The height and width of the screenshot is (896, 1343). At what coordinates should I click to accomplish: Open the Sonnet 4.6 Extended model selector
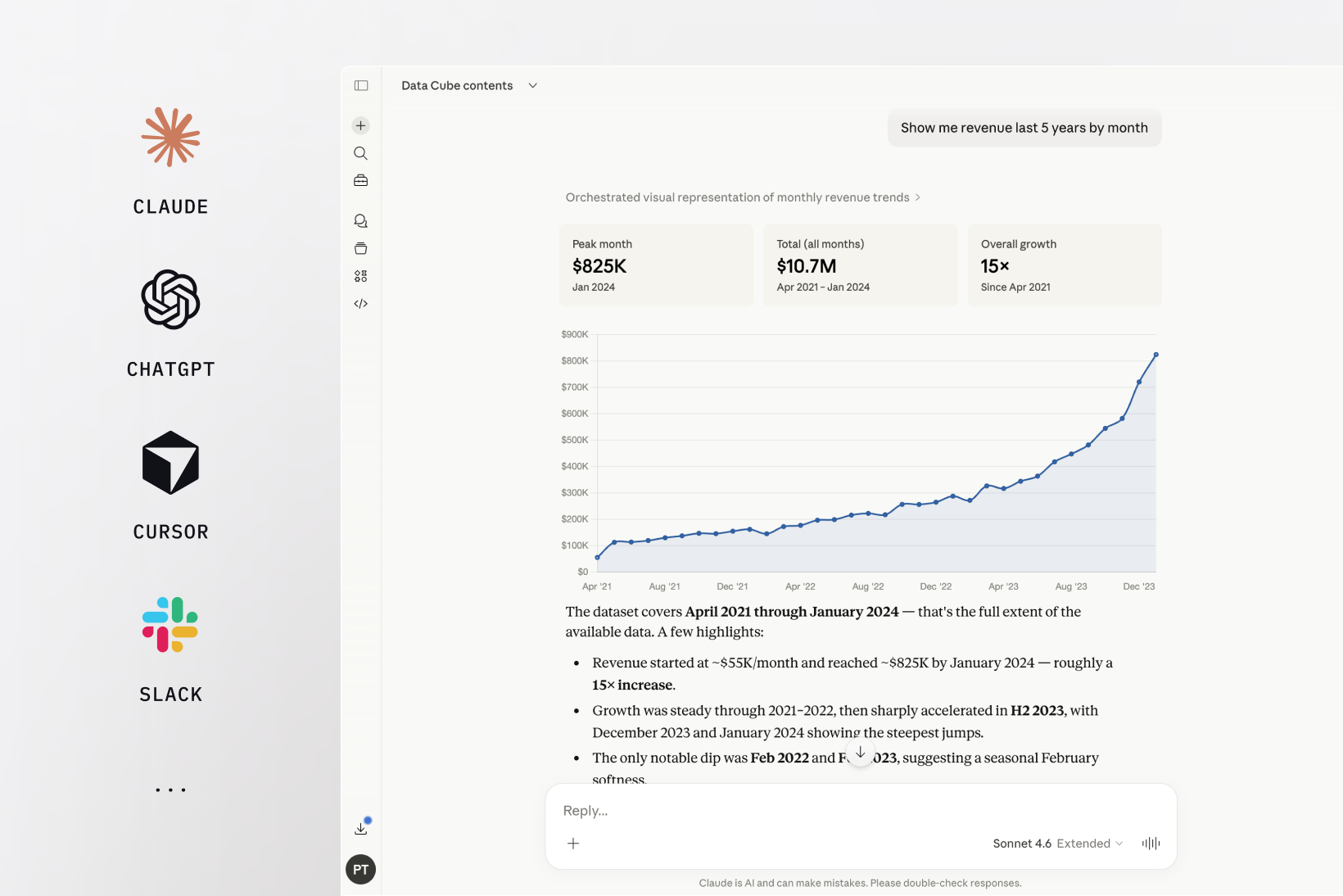point(1057,844)
